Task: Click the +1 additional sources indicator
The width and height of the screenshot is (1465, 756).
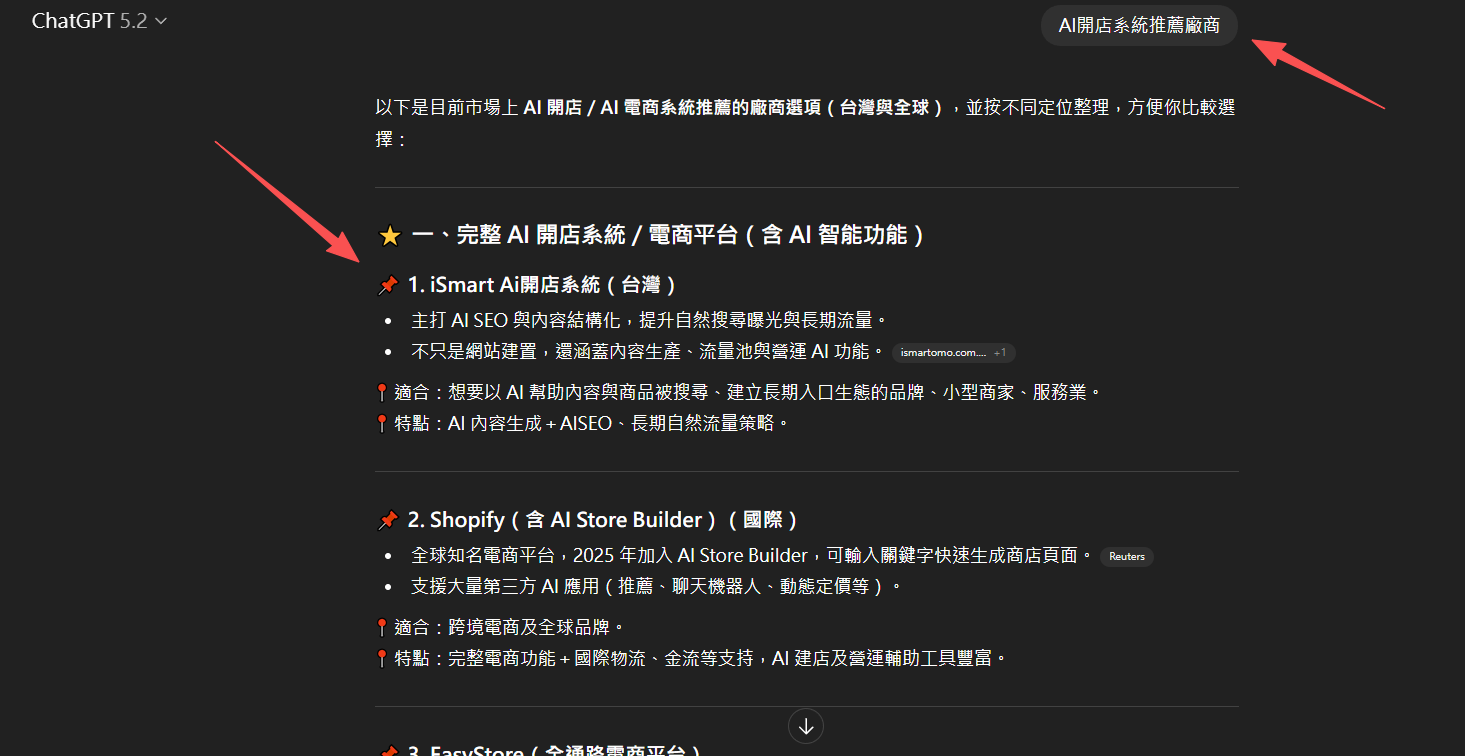Action: tap(1002, 353)
